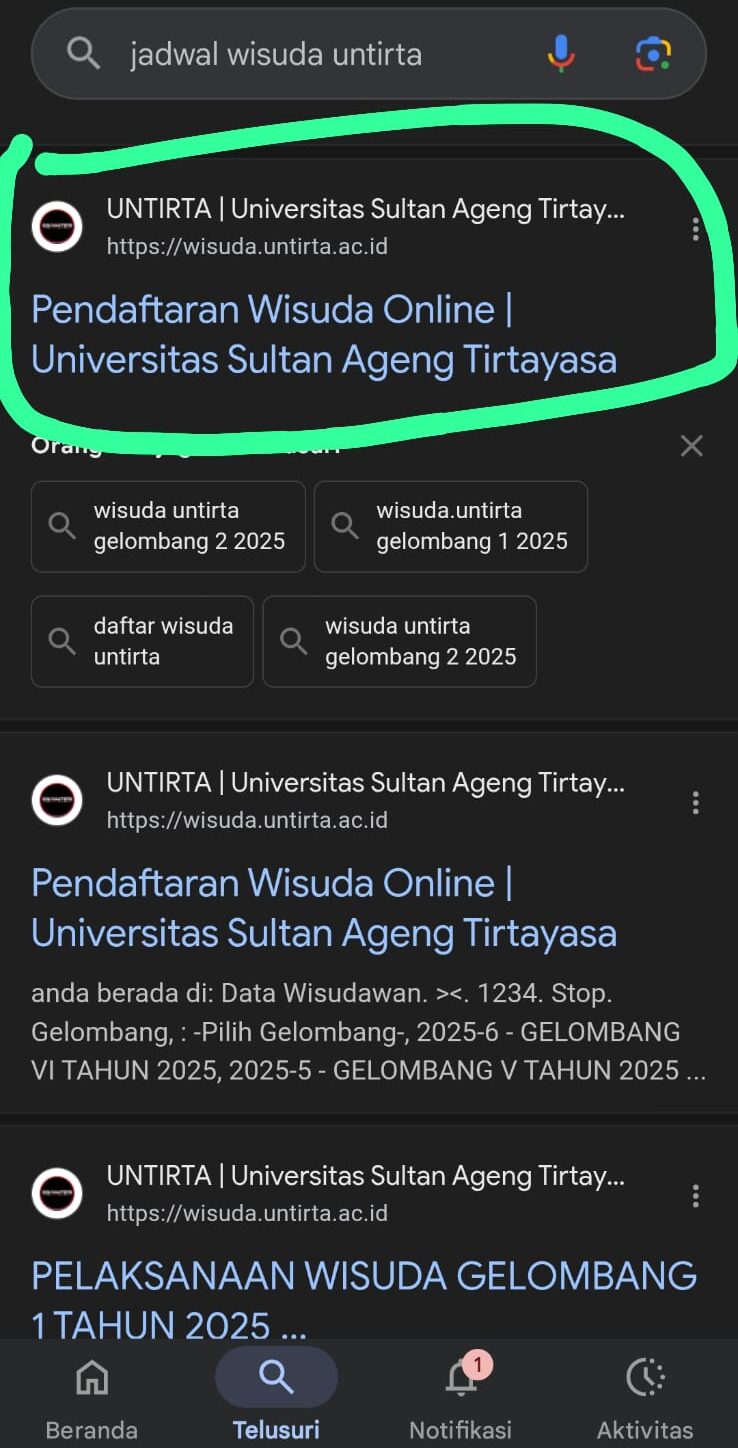This screenshot has width=738, height=1448.
Task: Open three-dot menu of first result
Action: coord(695,230)
